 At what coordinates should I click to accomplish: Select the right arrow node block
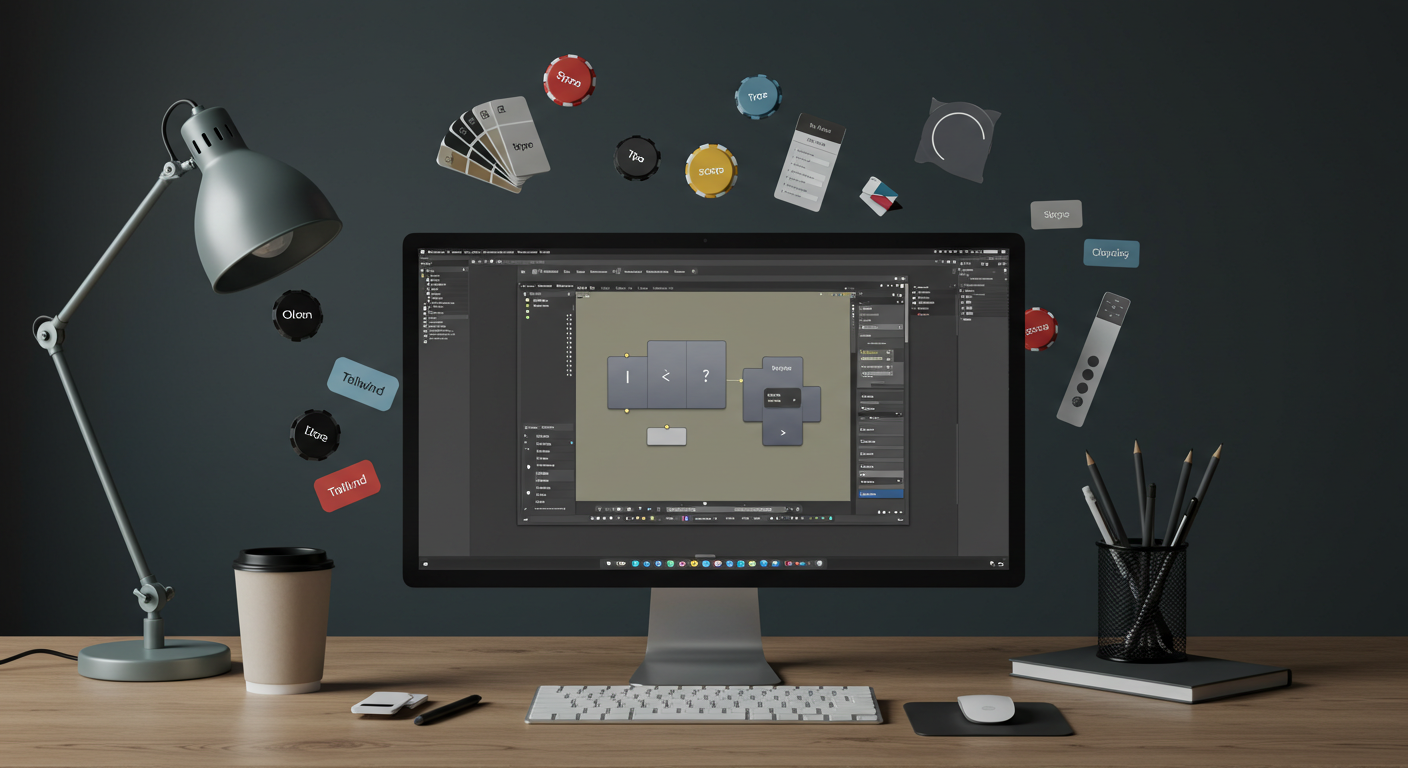point(782,433)
